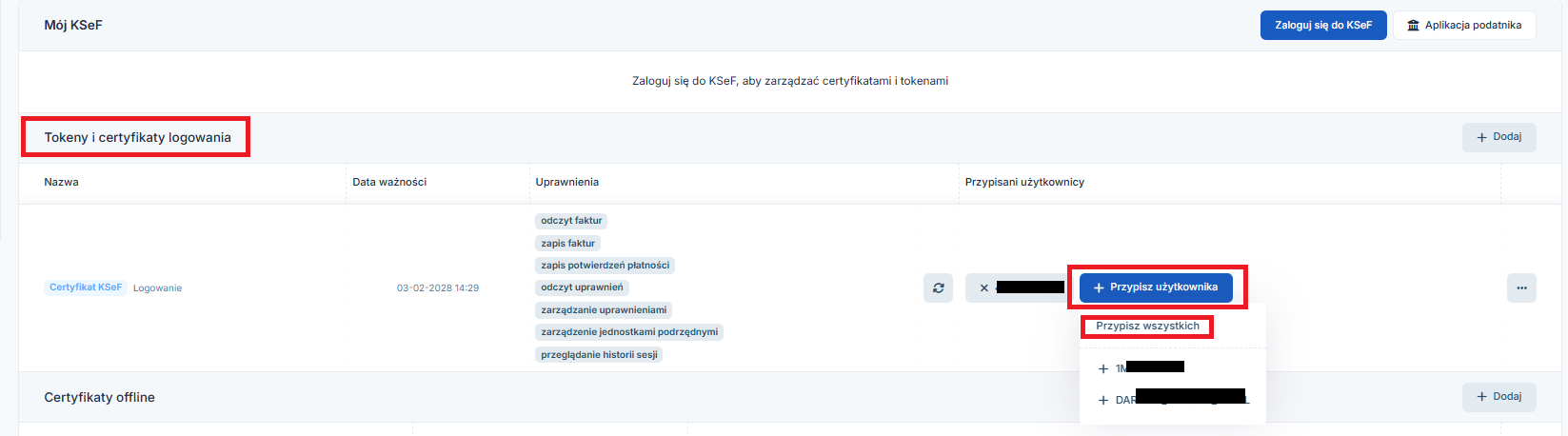The image size is (1568, 436).
Task: Click the Data ważności column header
Action: [x=389, y=182]
